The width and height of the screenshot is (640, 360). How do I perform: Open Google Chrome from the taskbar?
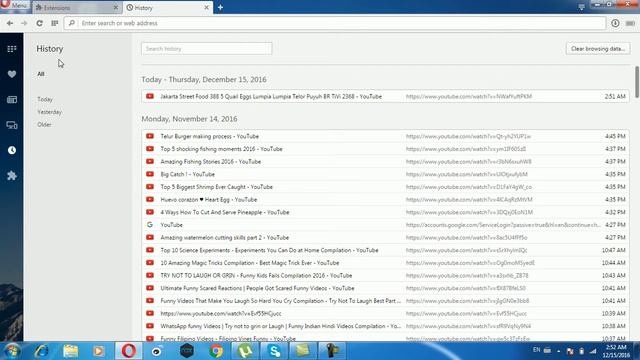(x=216, y=351)
